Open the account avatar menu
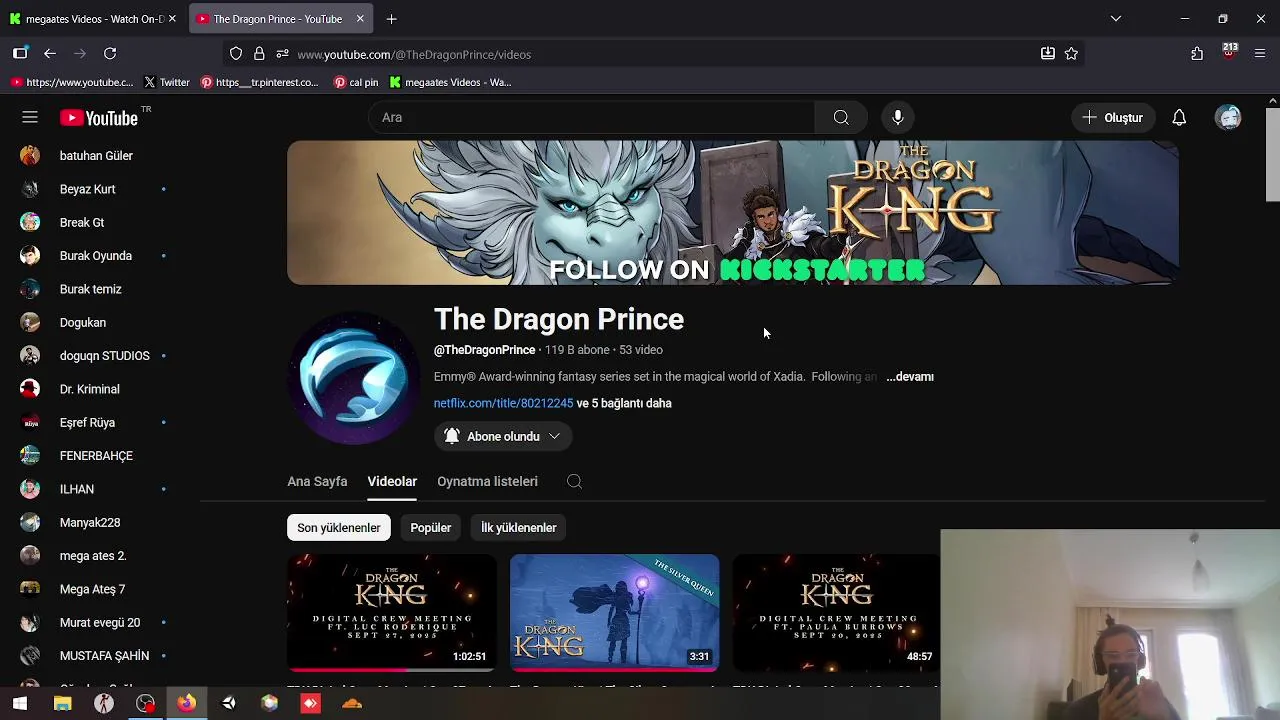This screenshot has width=1280, height=720. coord(1228,117)
